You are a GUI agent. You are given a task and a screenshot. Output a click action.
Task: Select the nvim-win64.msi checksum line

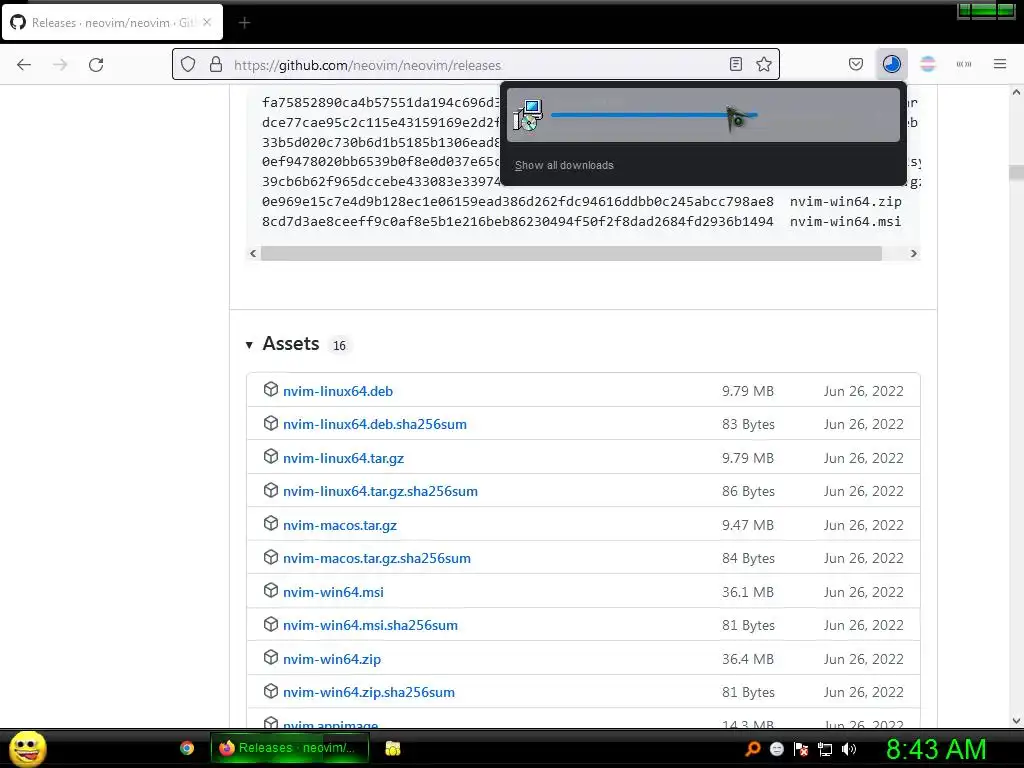pos(581,221)
